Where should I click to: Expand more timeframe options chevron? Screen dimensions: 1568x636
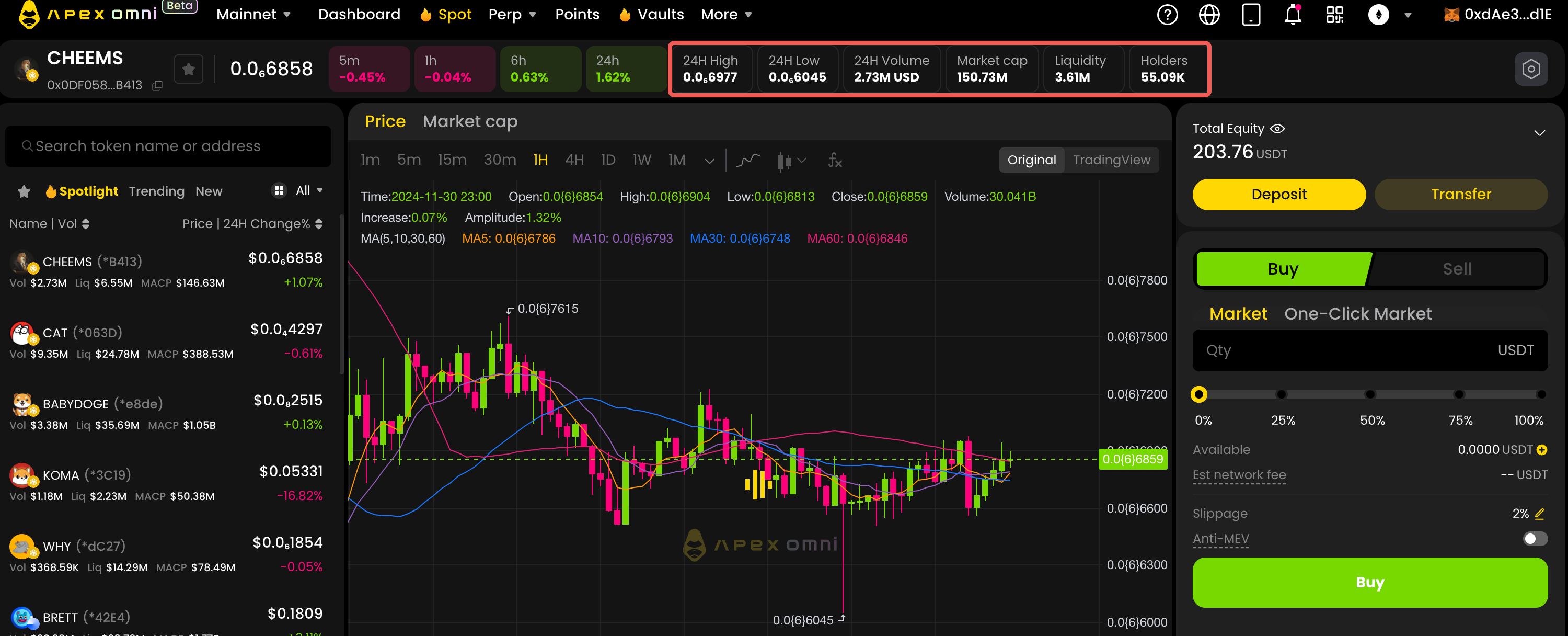(709, 161)
